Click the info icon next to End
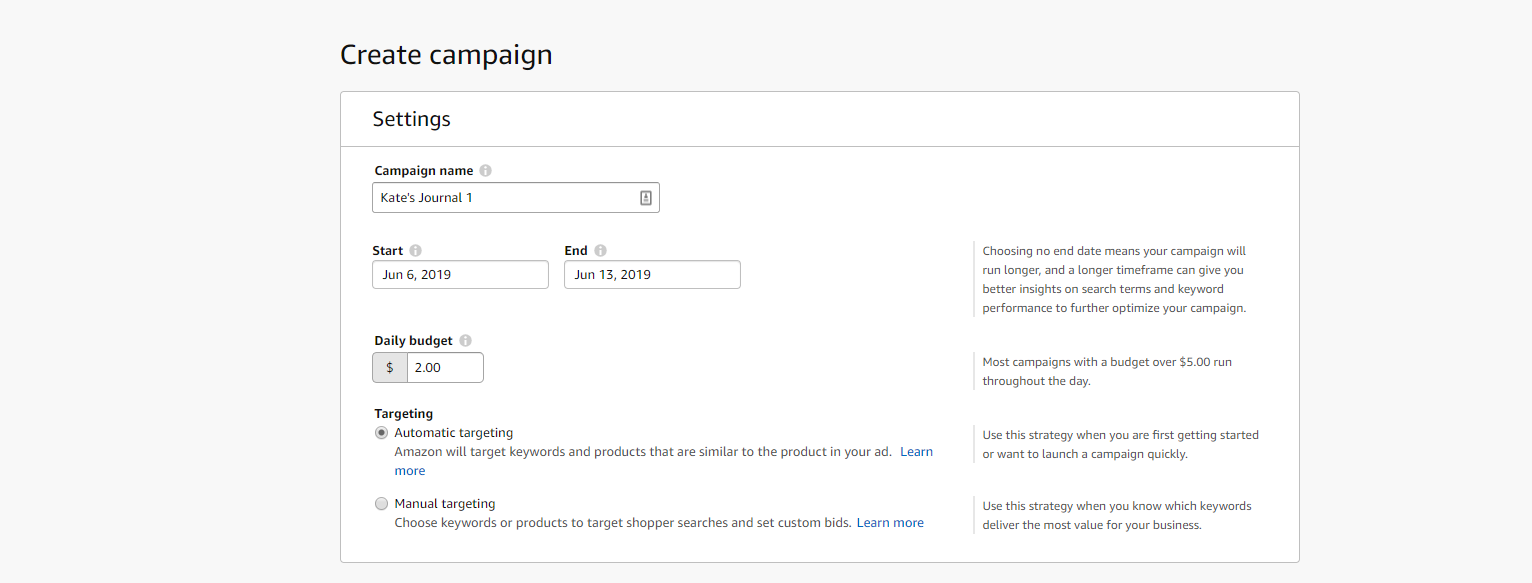The width and height of the screenshot is (1532, 583). tap(600, 251)
